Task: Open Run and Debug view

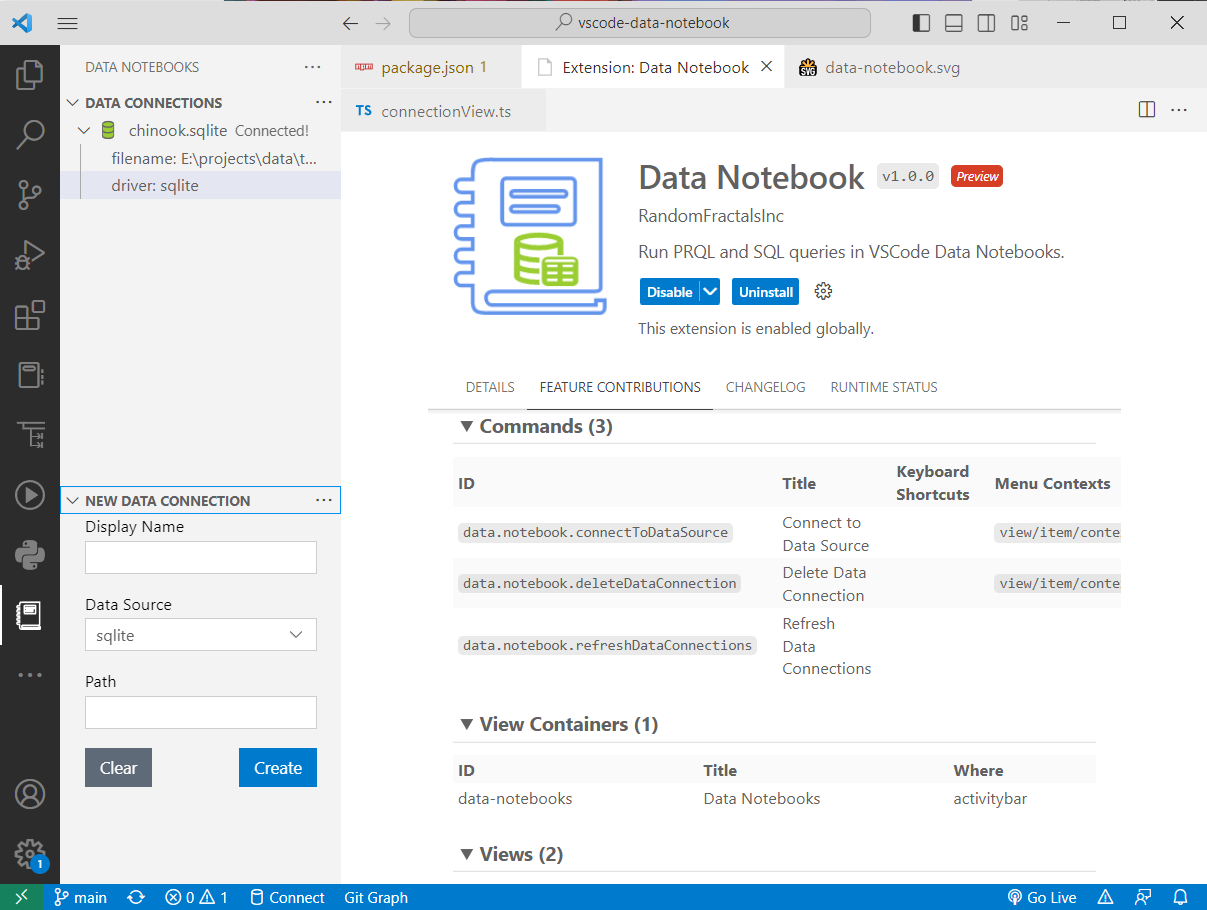Action: pos(30,255)
